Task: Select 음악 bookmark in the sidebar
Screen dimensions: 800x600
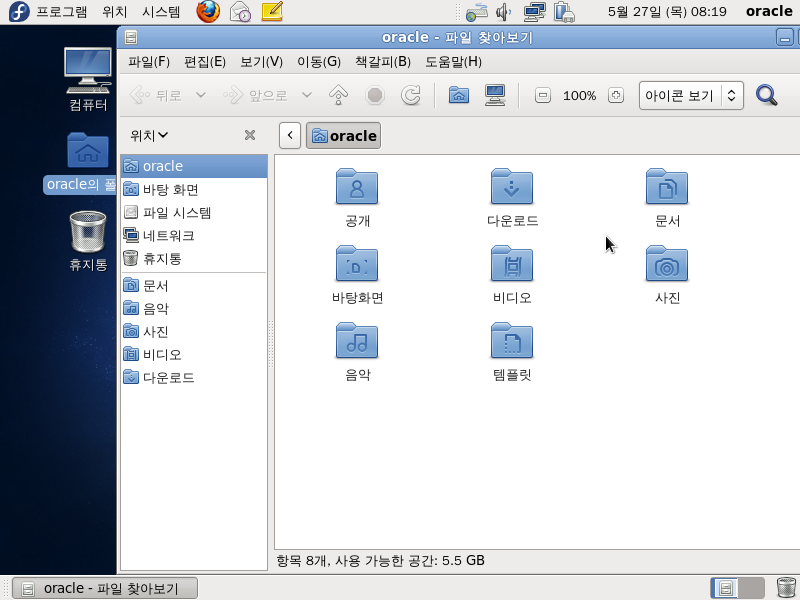Action: pos(194,308)
